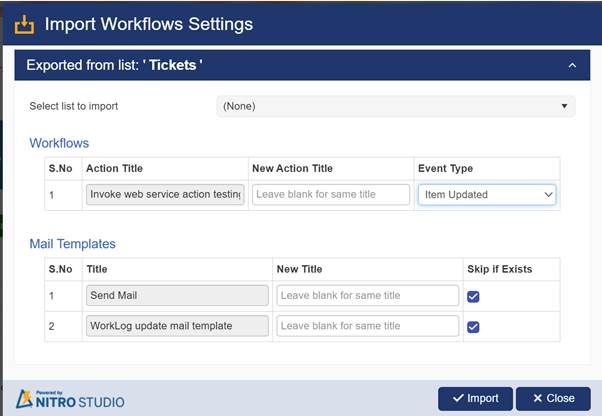
Task: Click the Close button
Action: pyautogui.click(x=553, y=398)
